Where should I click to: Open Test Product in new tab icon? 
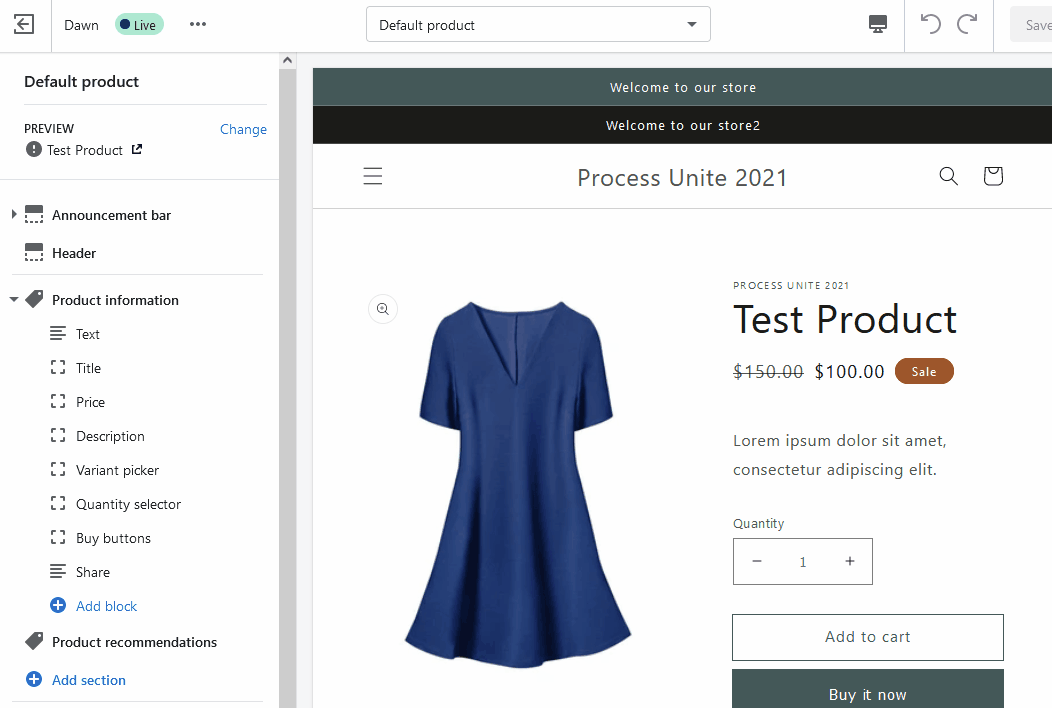pyautogui.click(x=137, y=149)
